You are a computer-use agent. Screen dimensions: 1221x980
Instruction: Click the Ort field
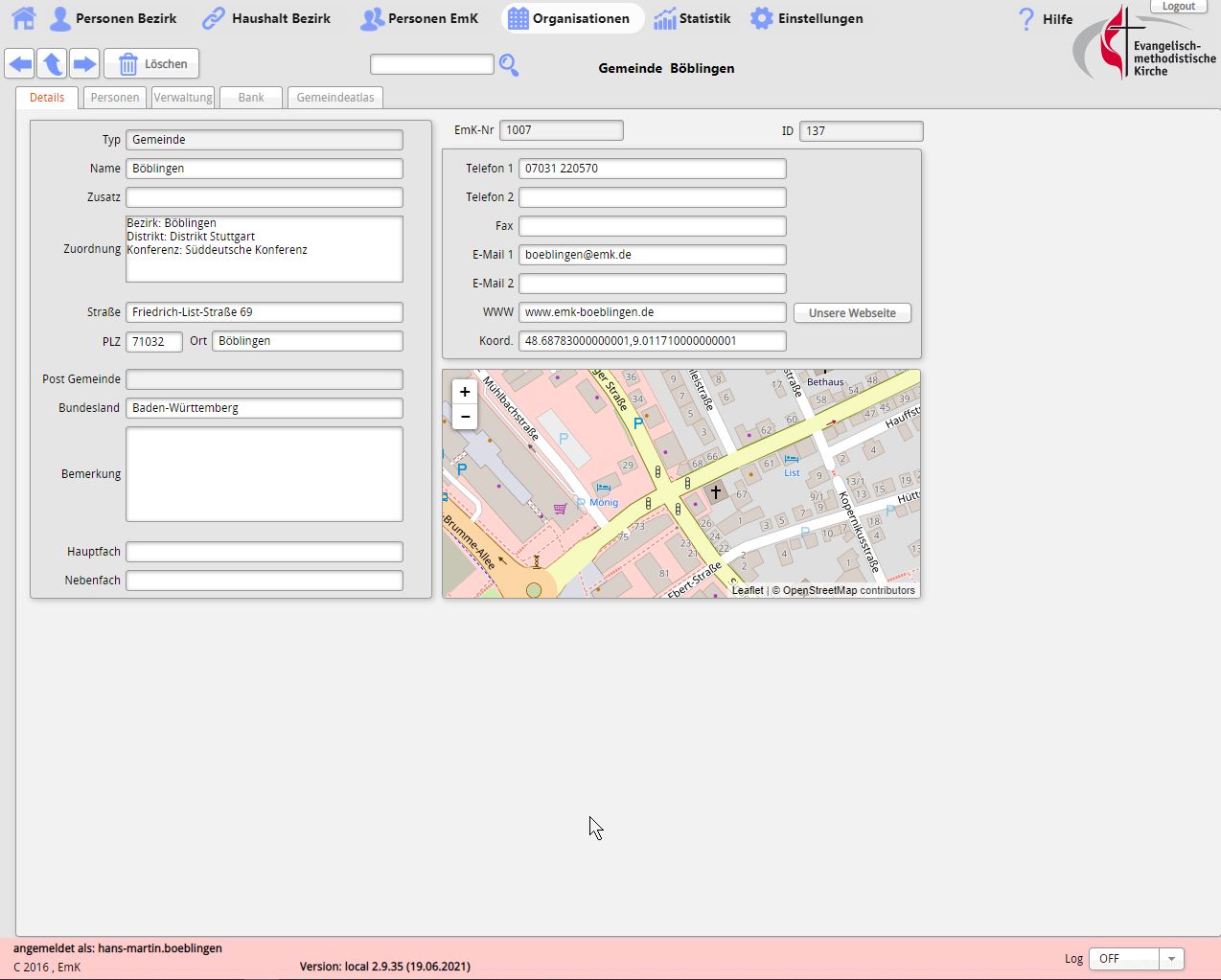[x=308, y=341]
